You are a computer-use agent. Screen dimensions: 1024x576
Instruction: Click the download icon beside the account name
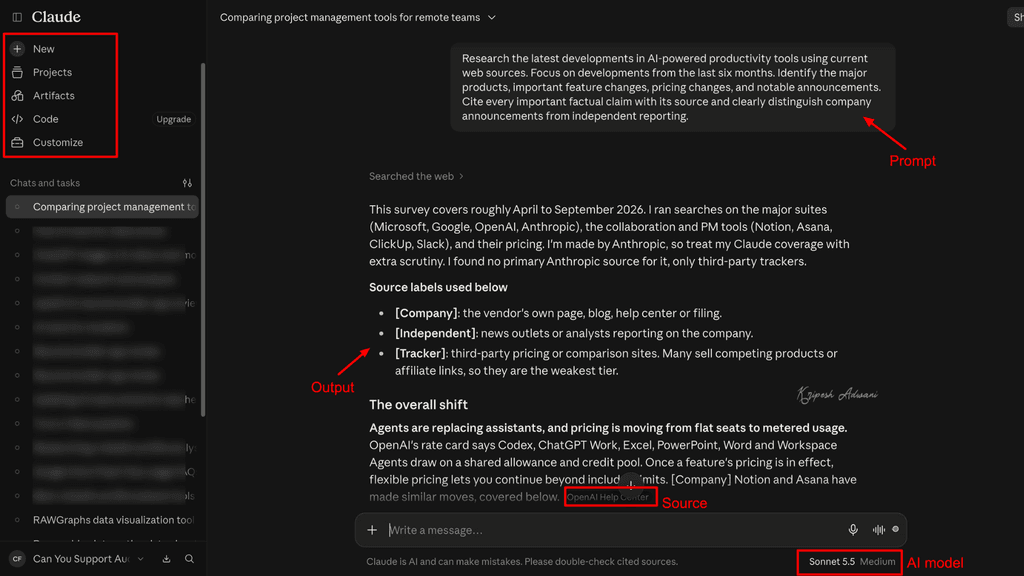[x=167, y=559]
